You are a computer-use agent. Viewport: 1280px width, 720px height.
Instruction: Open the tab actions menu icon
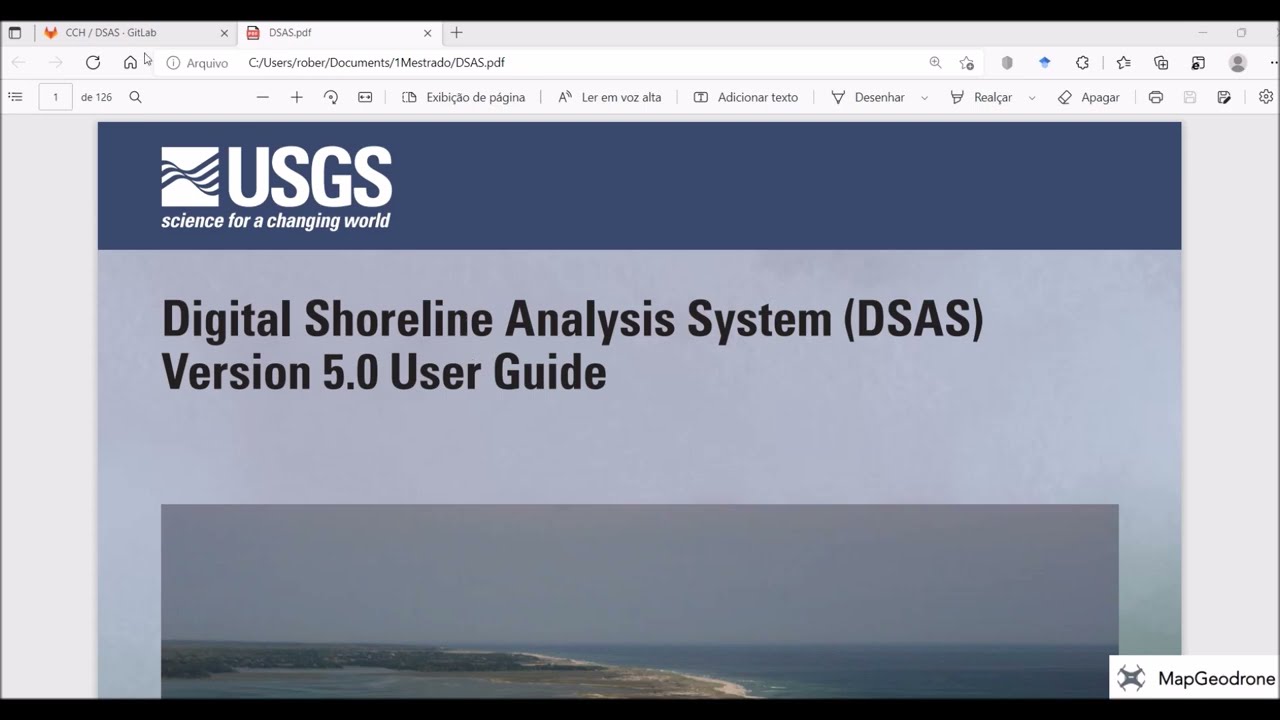(15, 33)
